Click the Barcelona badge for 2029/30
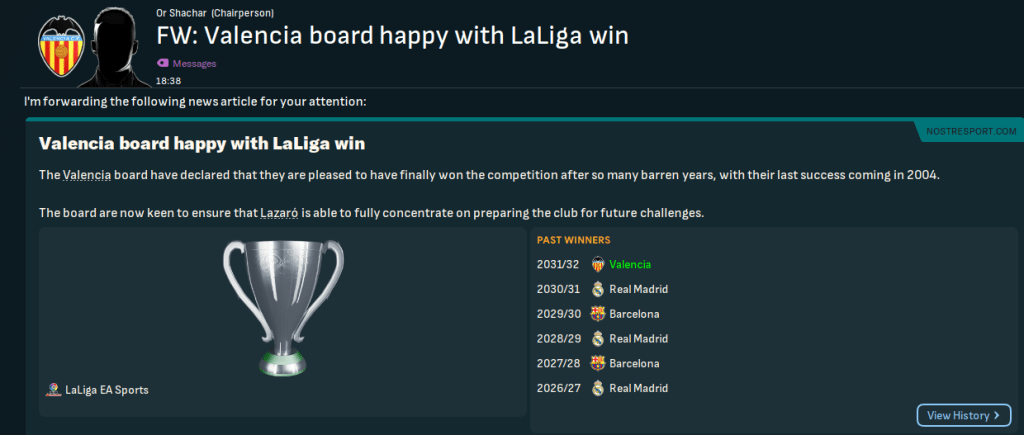The image size is (1024, 435). (x=598, y=314)
